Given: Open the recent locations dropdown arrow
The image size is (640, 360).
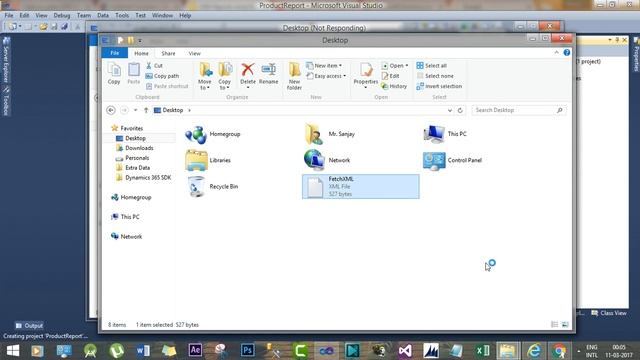Looking at the screenshot, I should tap(136, 110).
